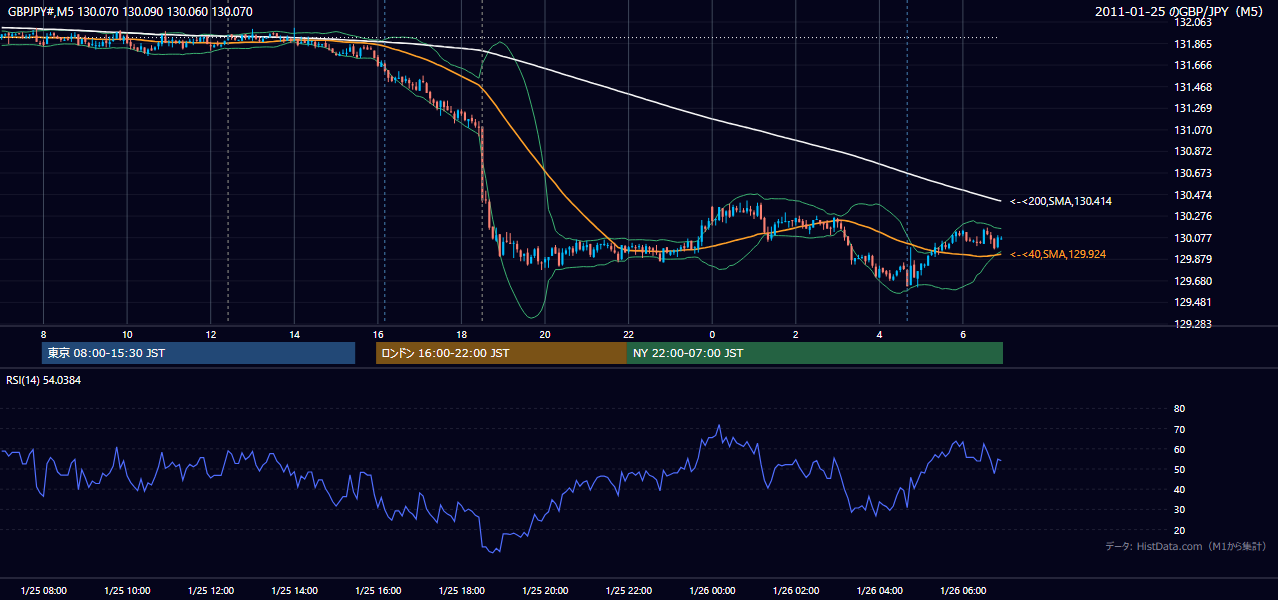Click price axis label 130.077

[1193, 238]
